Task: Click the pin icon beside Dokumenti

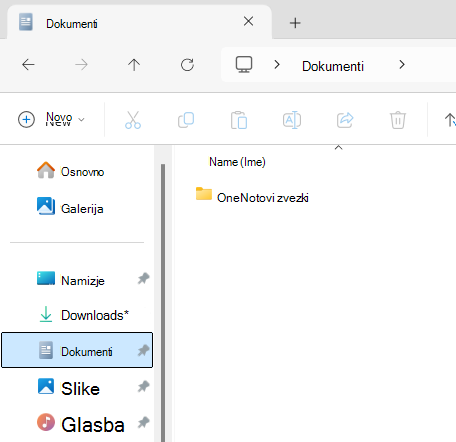Action: point(143,351)
